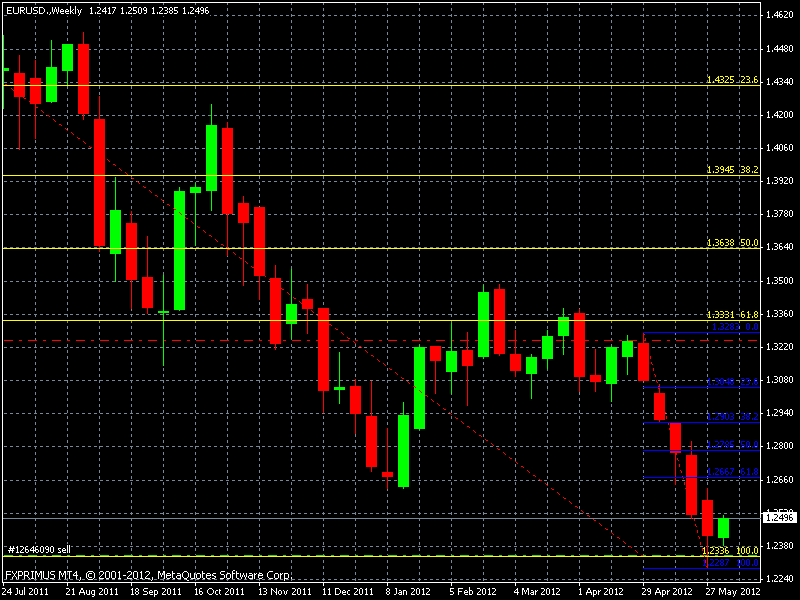Click the 5 Feb 2012 date label

point(472,591)
